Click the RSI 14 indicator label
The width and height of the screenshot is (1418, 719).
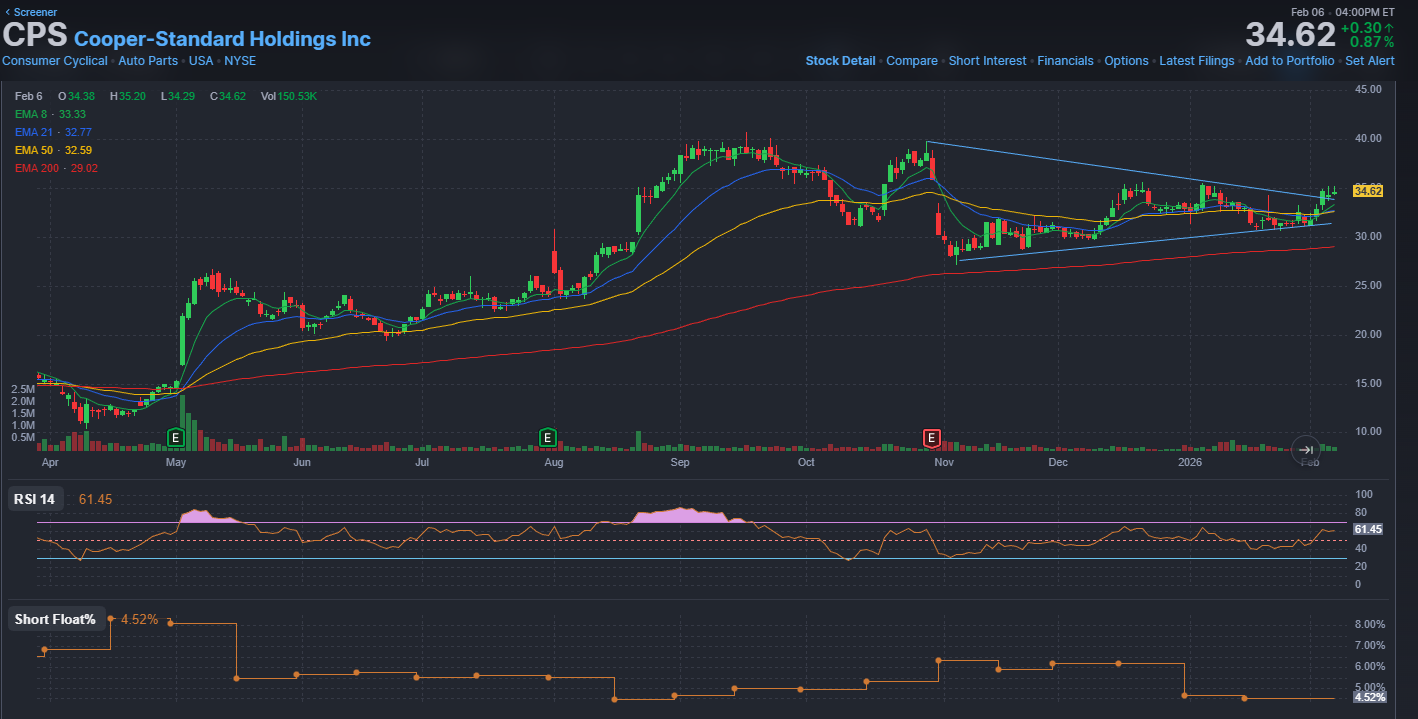[x=34, y=499]
